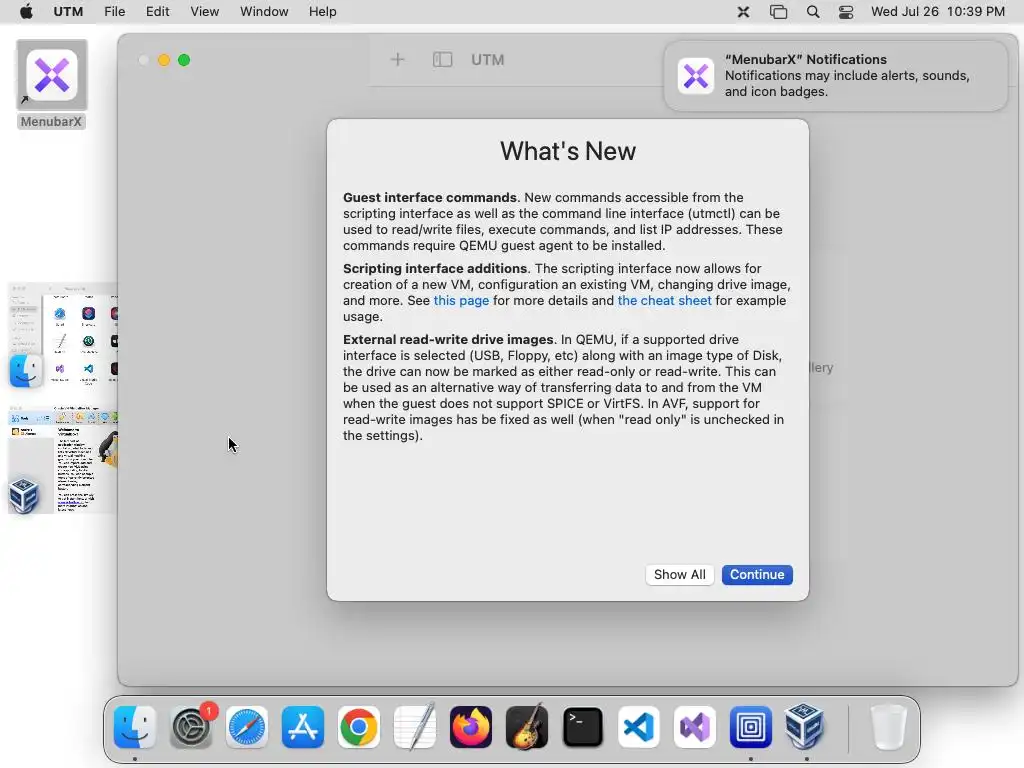The image size is (1024, 768).
Task: Open Visual Studio from the Dock
Action: tap(695, 727)
